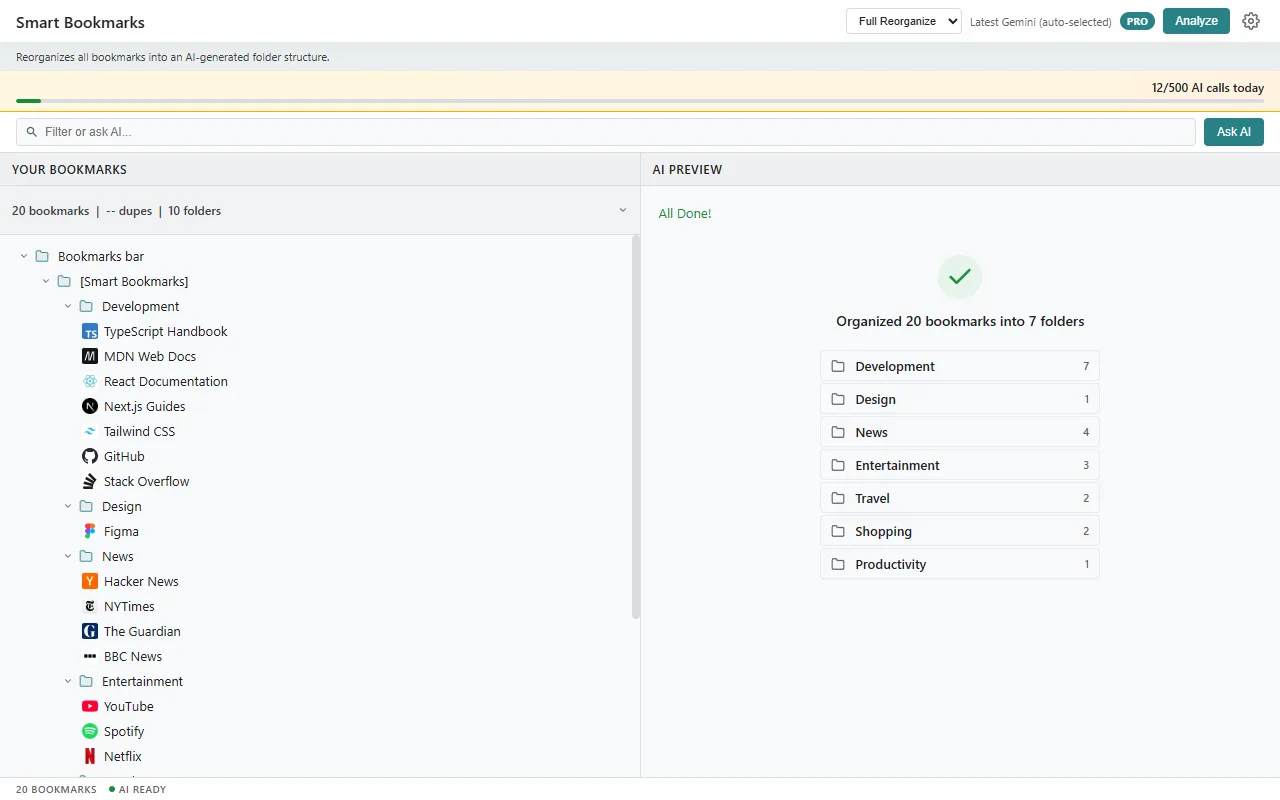The height and width of the screenshot is (800, 1280).
Task: Click the Next.js Guides favicon
Action: tap(90, 406)
